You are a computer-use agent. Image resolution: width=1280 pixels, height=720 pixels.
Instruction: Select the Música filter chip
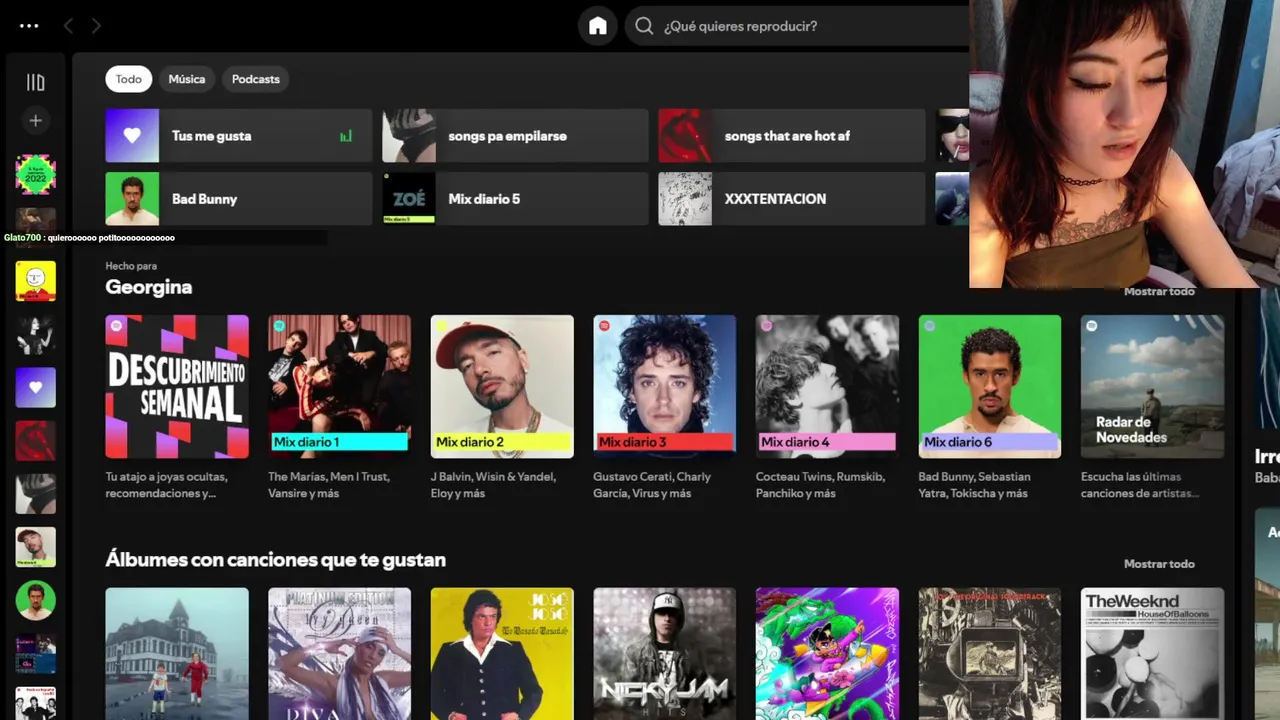[x=187, y=79]
